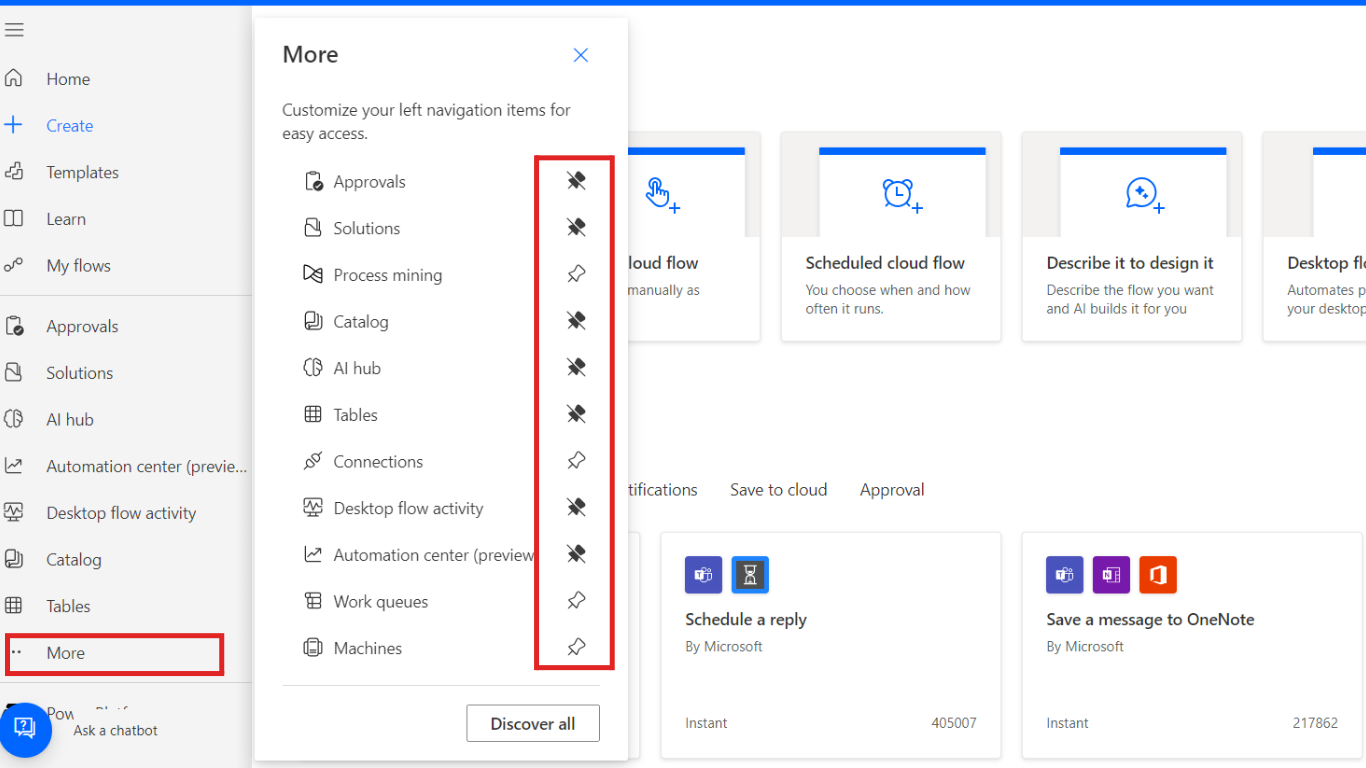Pin Process mining to left navigation
Image resolution: width=1366 pixels, height=768 pixels.
(x=576, y=274)
